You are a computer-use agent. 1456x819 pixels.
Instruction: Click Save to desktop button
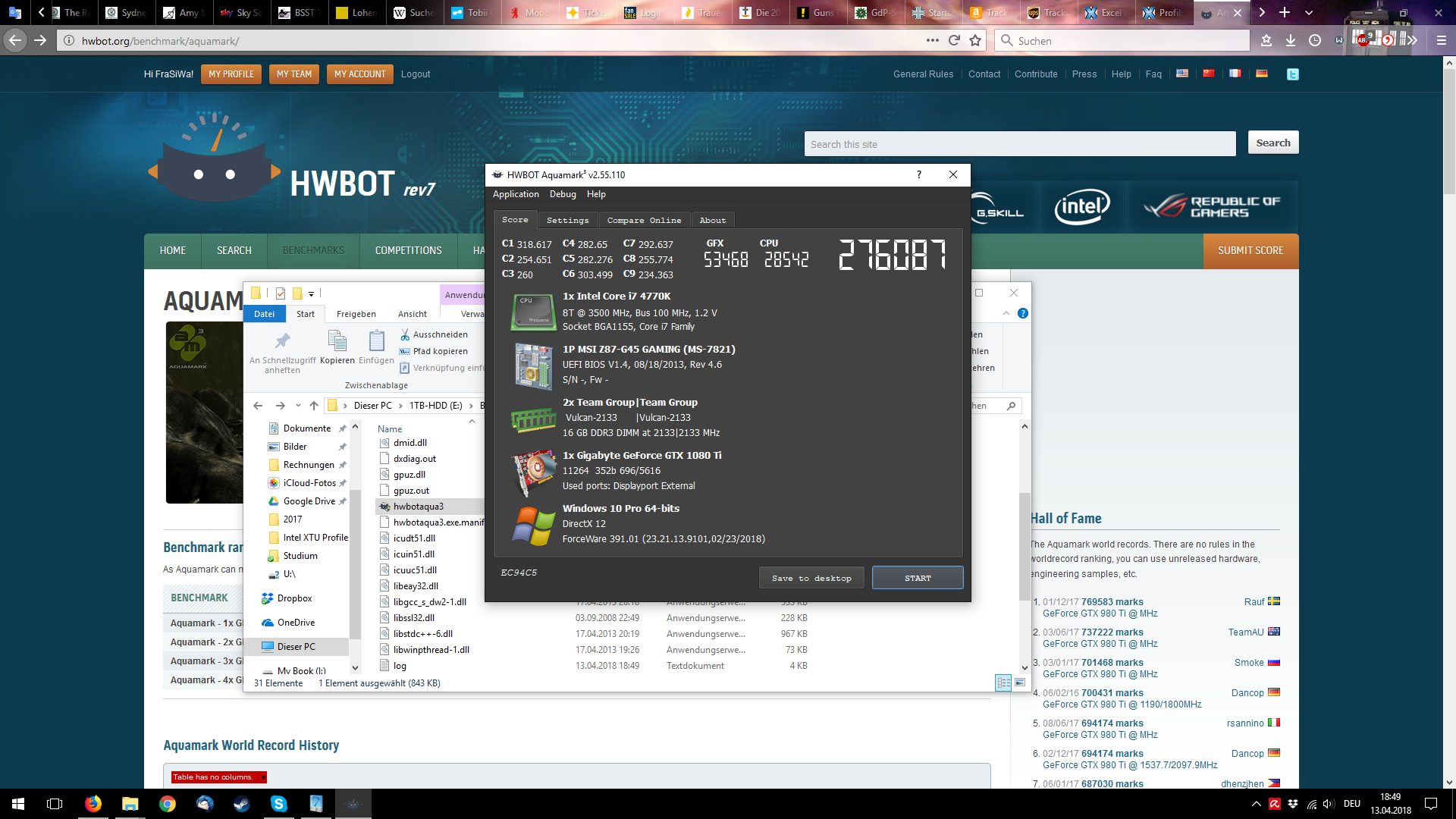click(811, 578)
